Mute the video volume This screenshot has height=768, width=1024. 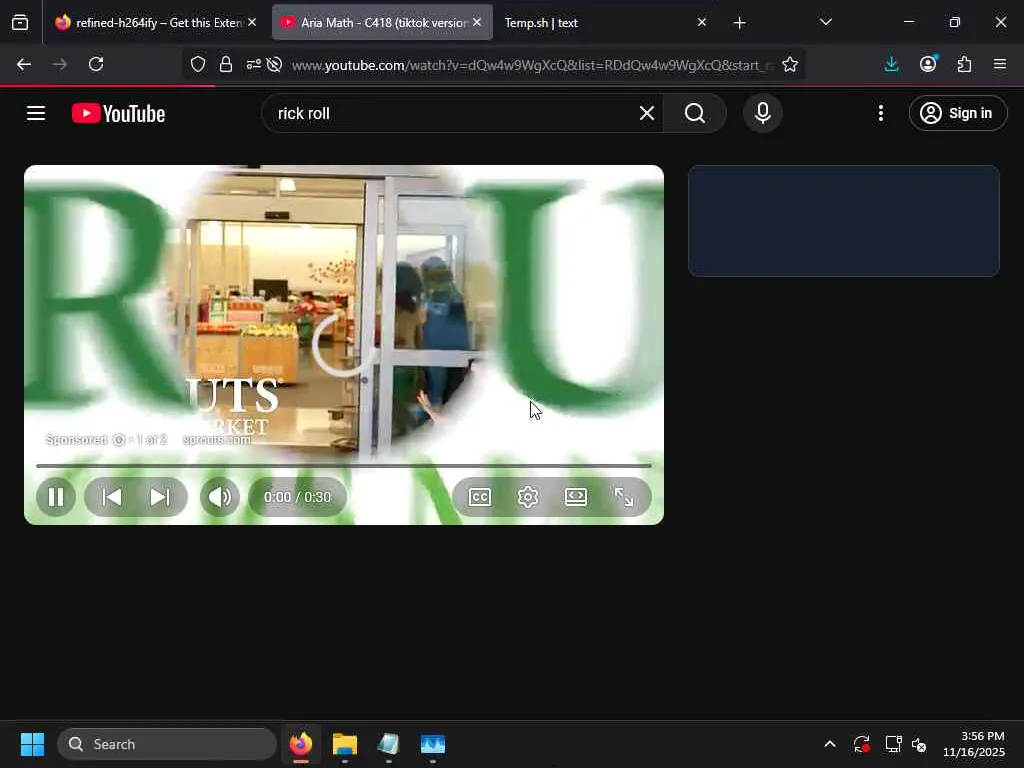219,498
